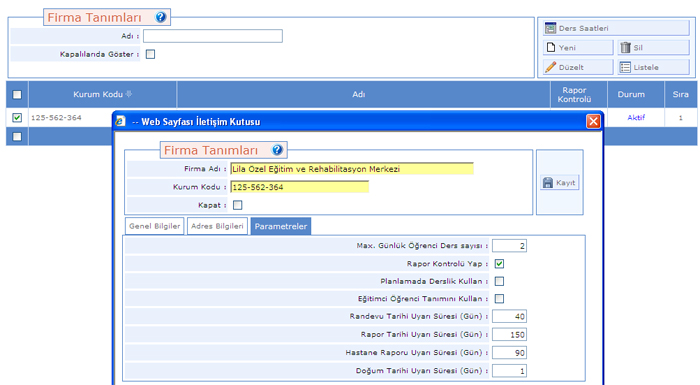Uncheck Rapor Kontrolü Yap checkbox
The image size is (700, 385).
click(499, 264)
